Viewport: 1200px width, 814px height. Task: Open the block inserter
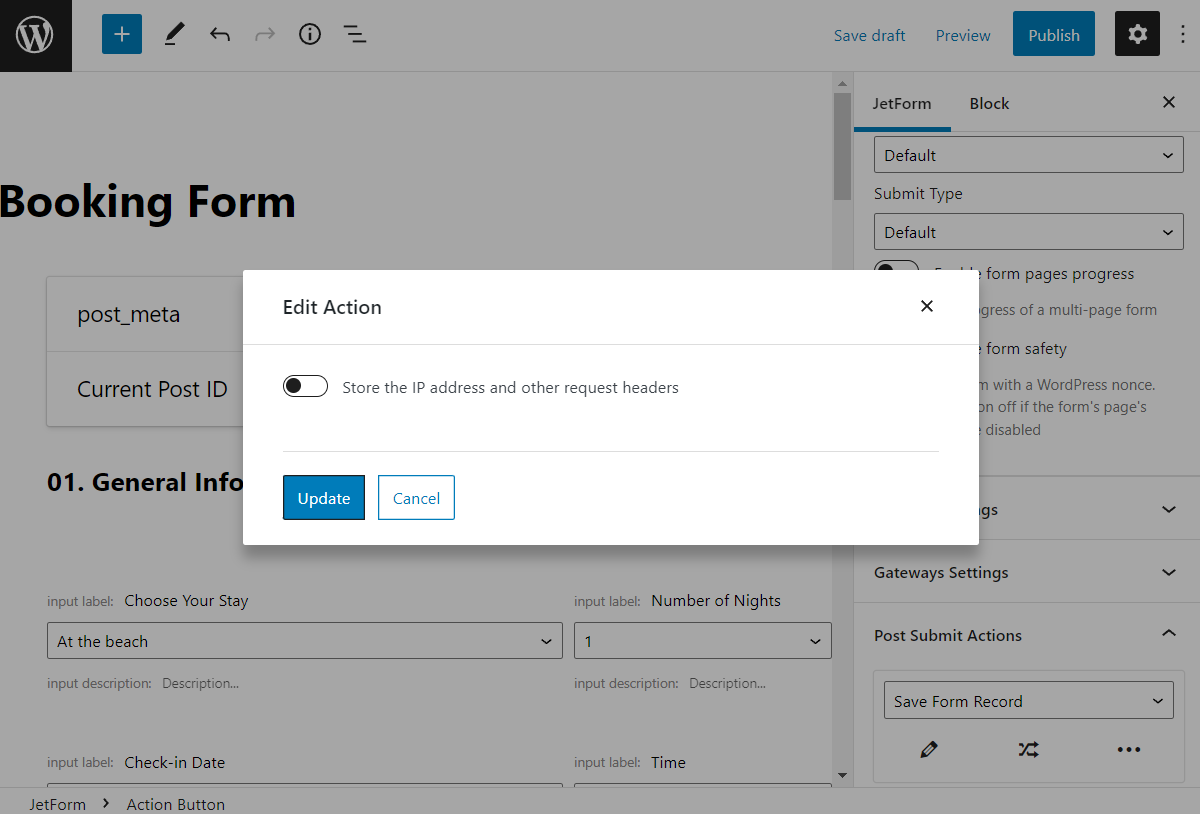121,33
